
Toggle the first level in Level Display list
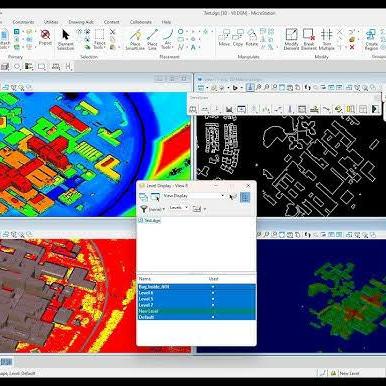(197, 287)
